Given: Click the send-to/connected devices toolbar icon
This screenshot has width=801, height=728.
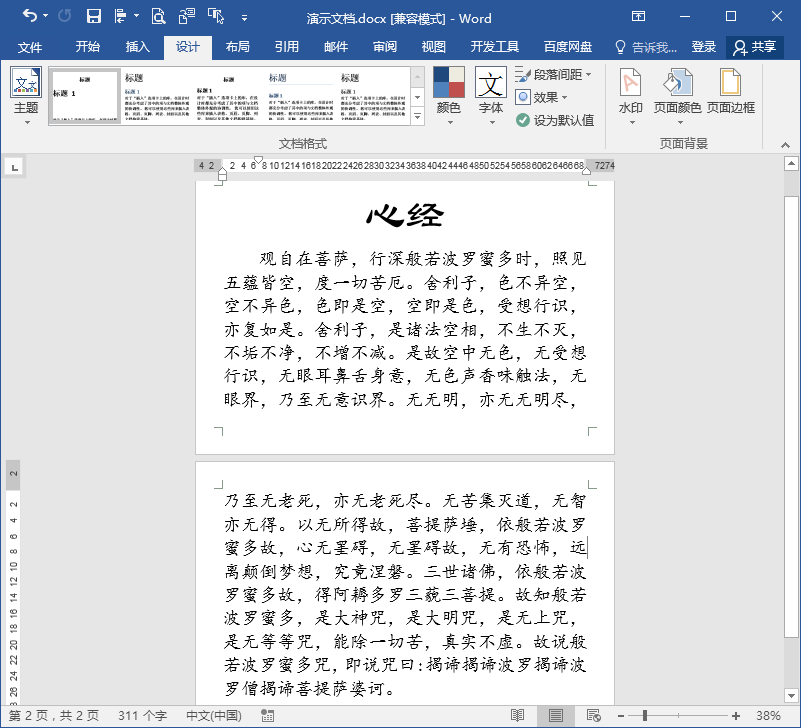Looking at the screenshot, I should pos(186,16).
